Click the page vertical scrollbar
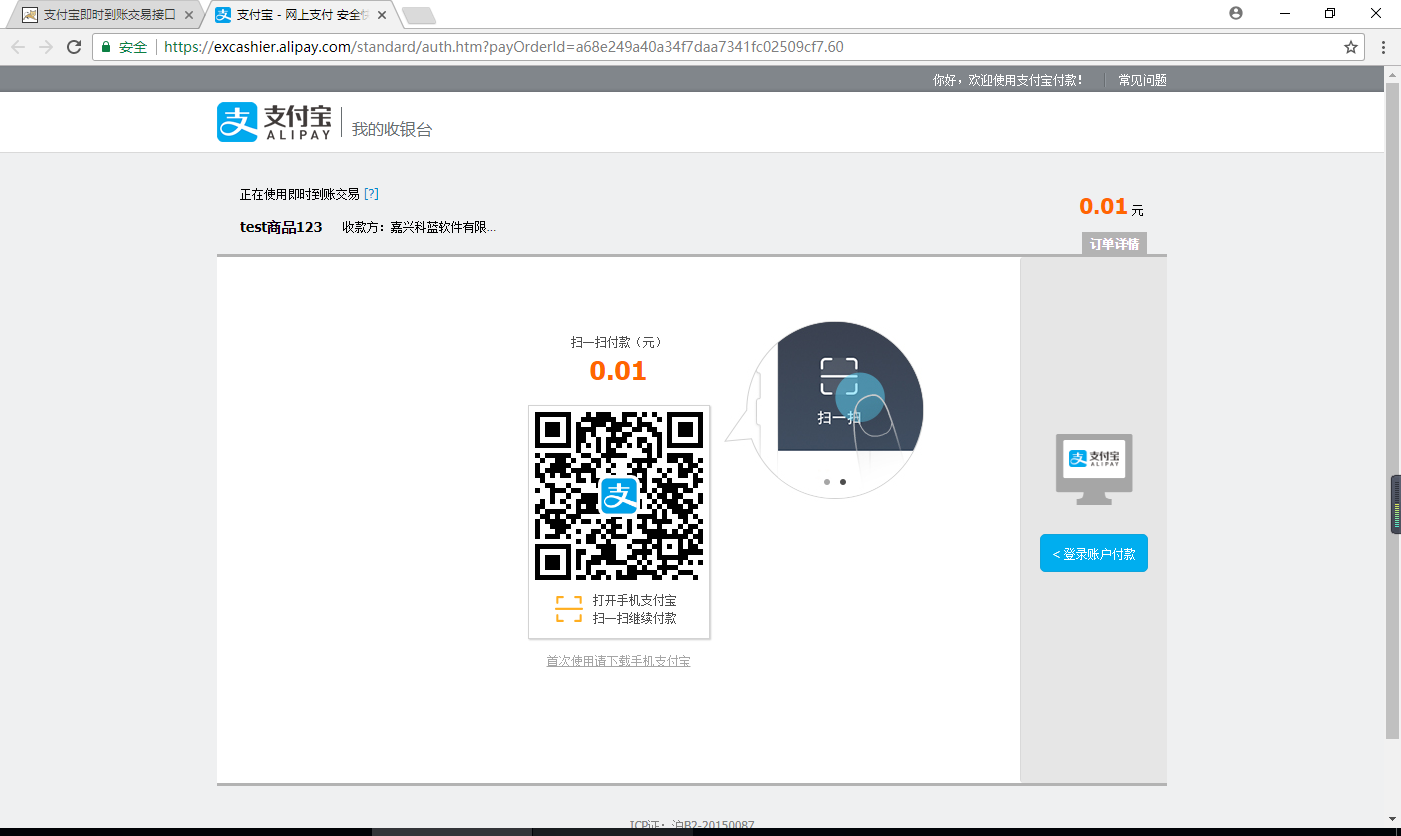Viewport: 1401px width, 836px height. click(x=1392, y=410)
